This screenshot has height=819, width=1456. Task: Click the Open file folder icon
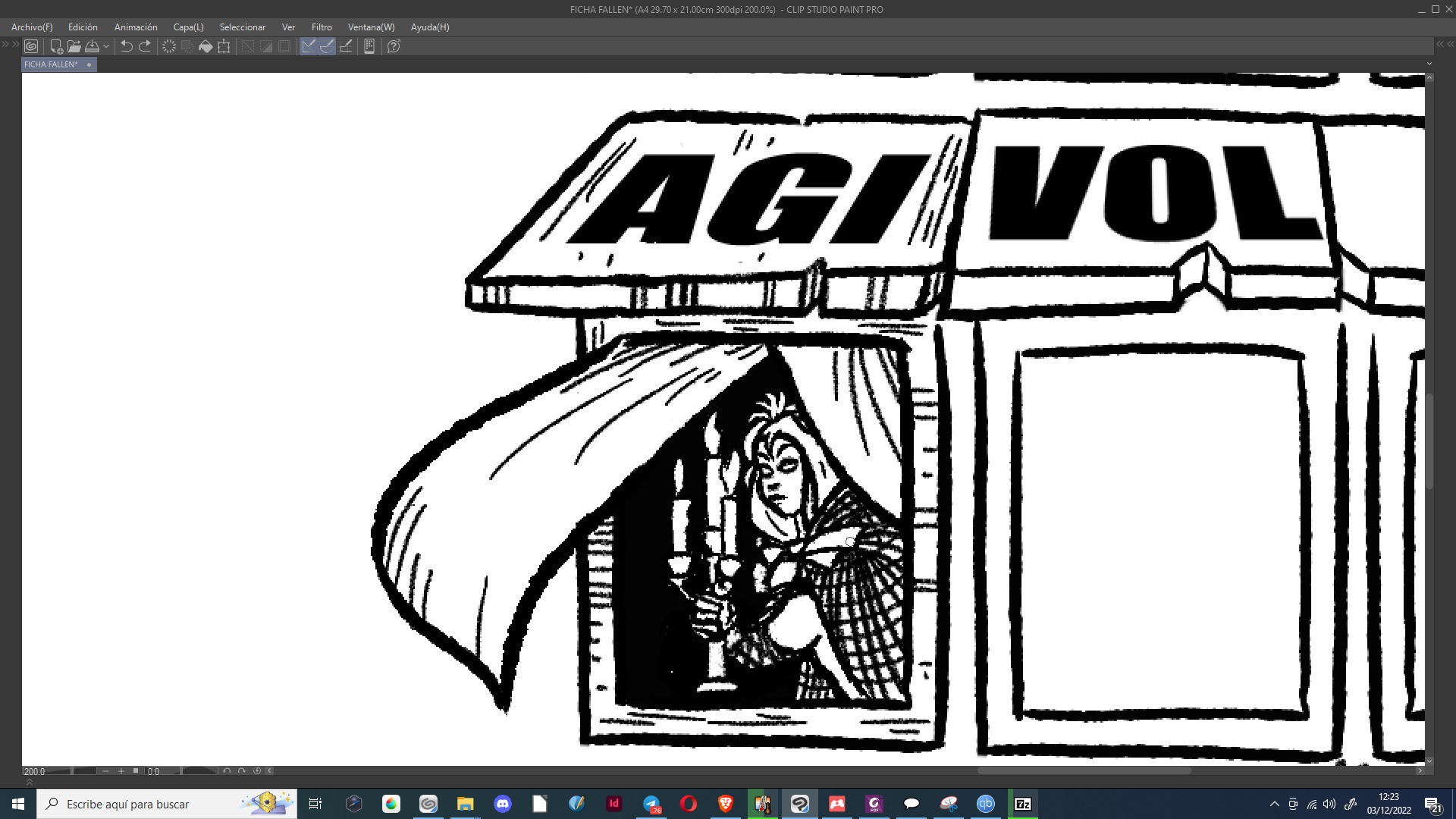coord(74,46)
